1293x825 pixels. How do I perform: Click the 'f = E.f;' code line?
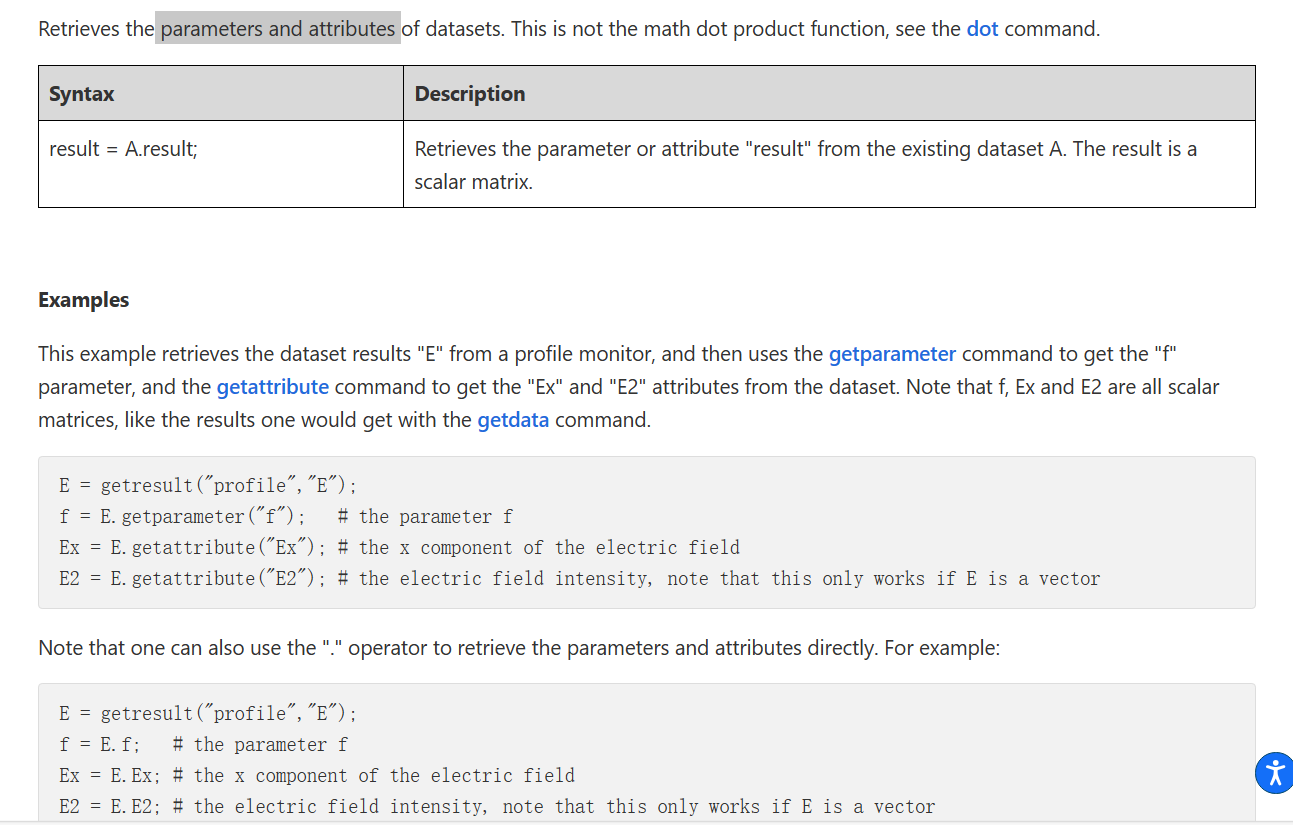tap(99, 745)
